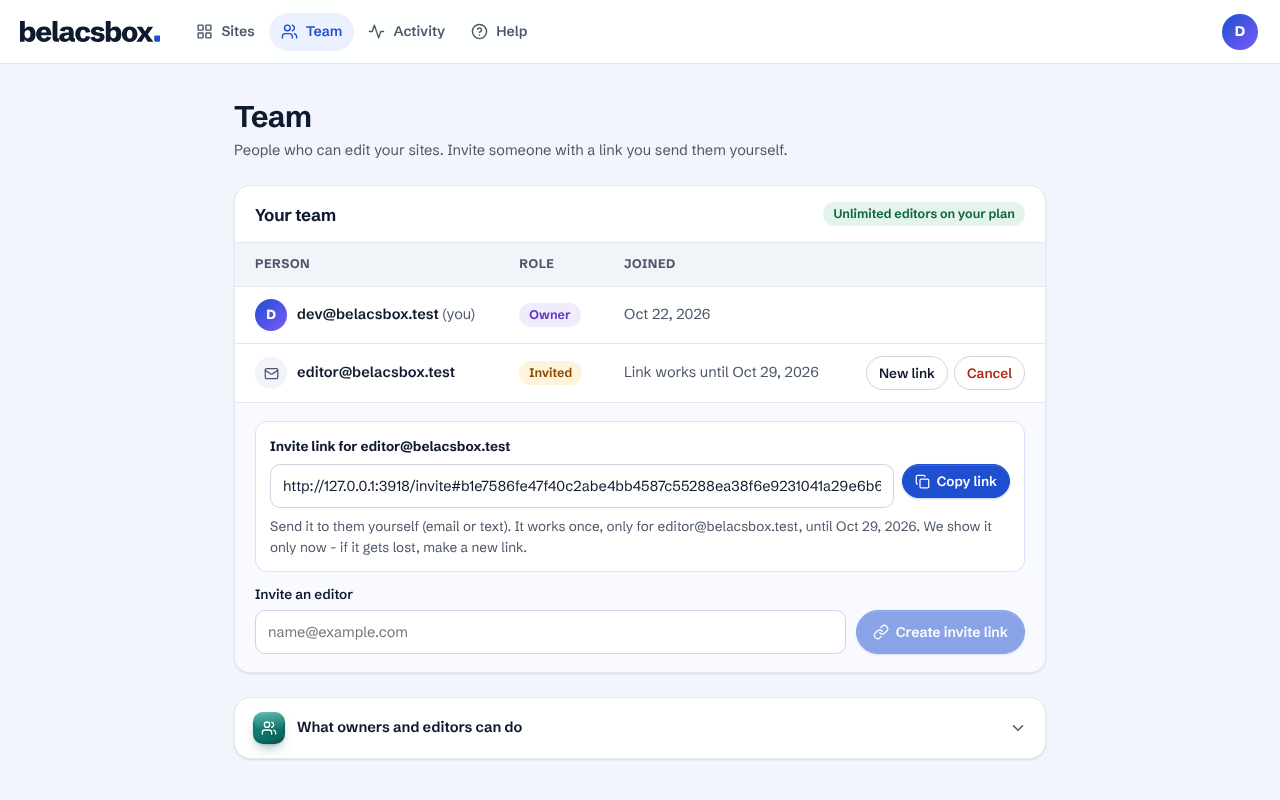Click the Oct 22, 2026 joined date
The height and width of the screenshot is (800, 1280).
[x=667, y=314]
